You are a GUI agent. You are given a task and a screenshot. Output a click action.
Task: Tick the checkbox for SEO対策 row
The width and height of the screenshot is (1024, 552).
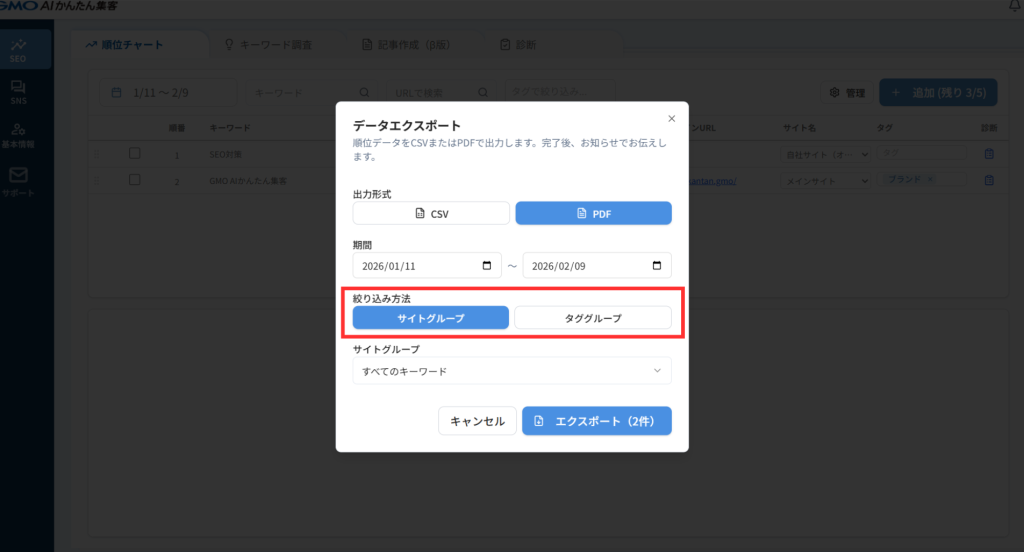pyautogui.click(x=135, y=154)
